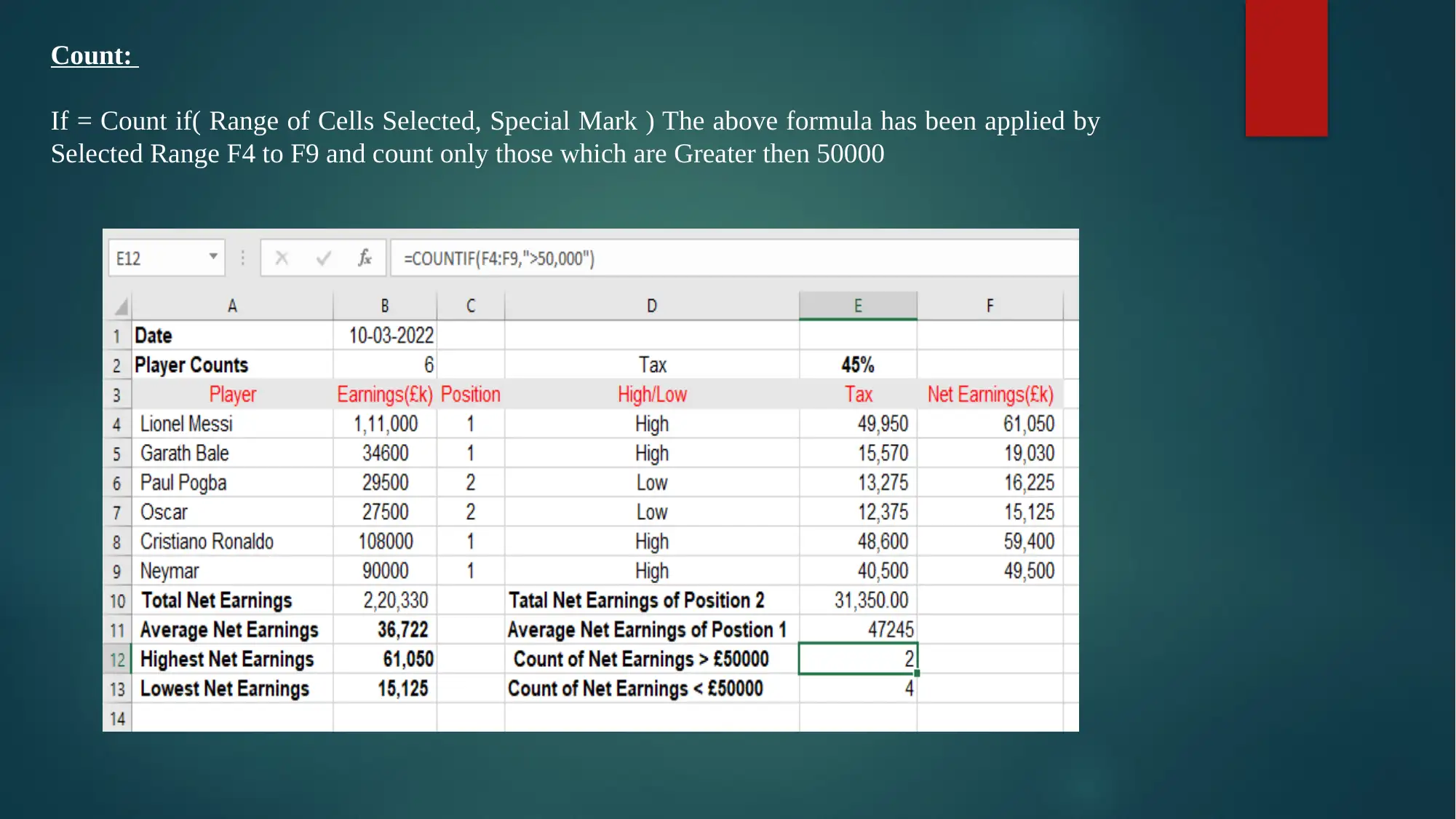Click the total value 2,20,330

click(x=385, y=601)
